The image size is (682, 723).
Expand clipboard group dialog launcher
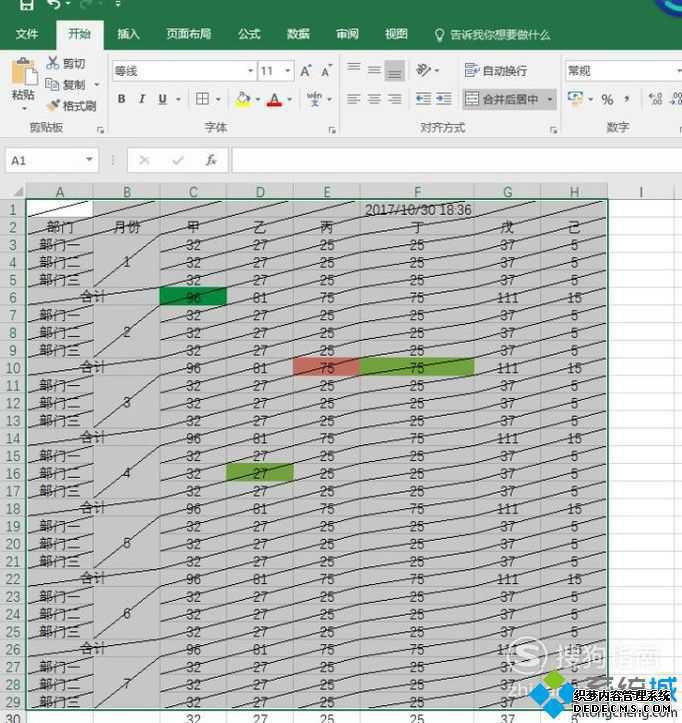click(x=100, y=130)
